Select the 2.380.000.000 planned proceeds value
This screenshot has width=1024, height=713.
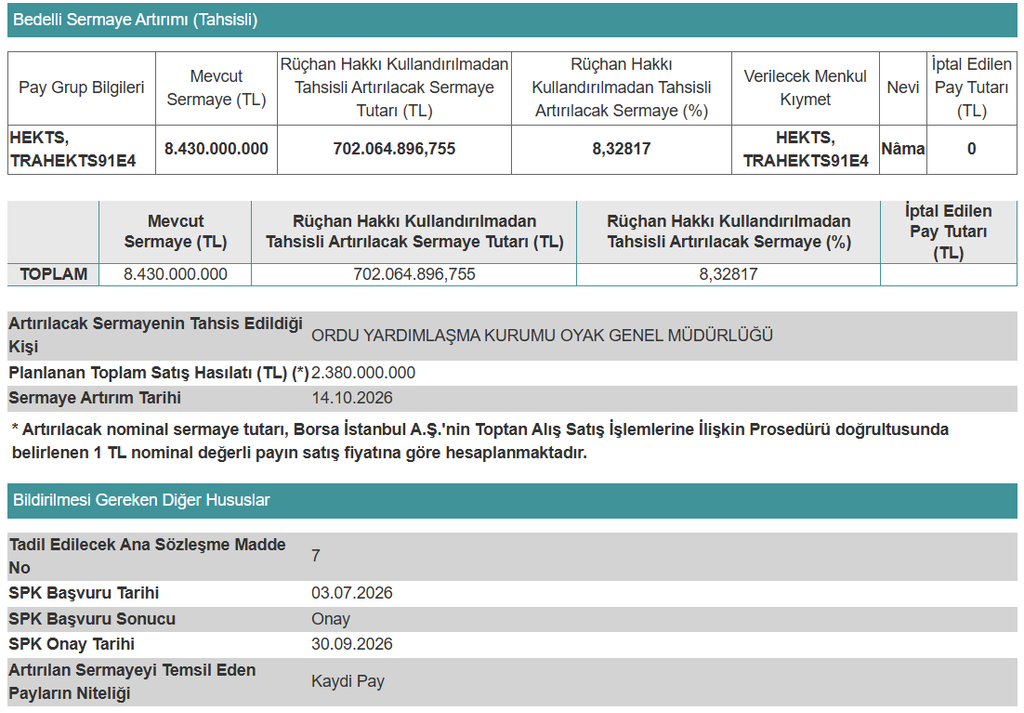click(363, 373)
